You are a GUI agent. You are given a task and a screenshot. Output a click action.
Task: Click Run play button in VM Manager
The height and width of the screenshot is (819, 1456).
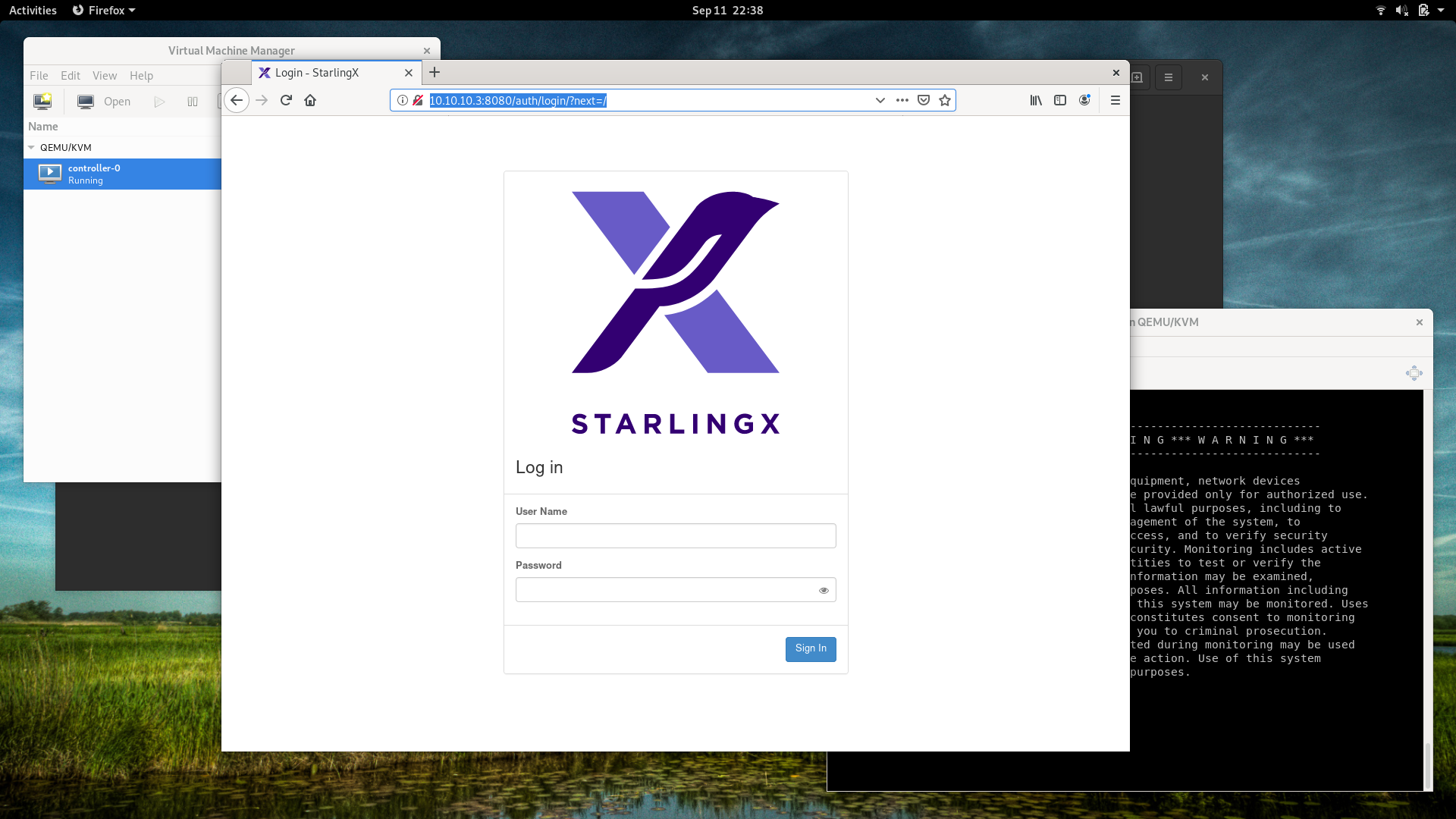click(159, 101)
